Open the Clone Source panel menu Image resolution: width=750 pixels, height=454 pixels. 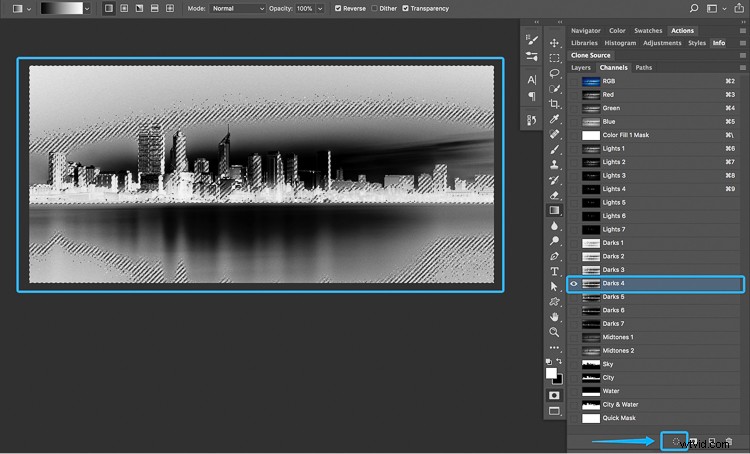tap(742, 55)
